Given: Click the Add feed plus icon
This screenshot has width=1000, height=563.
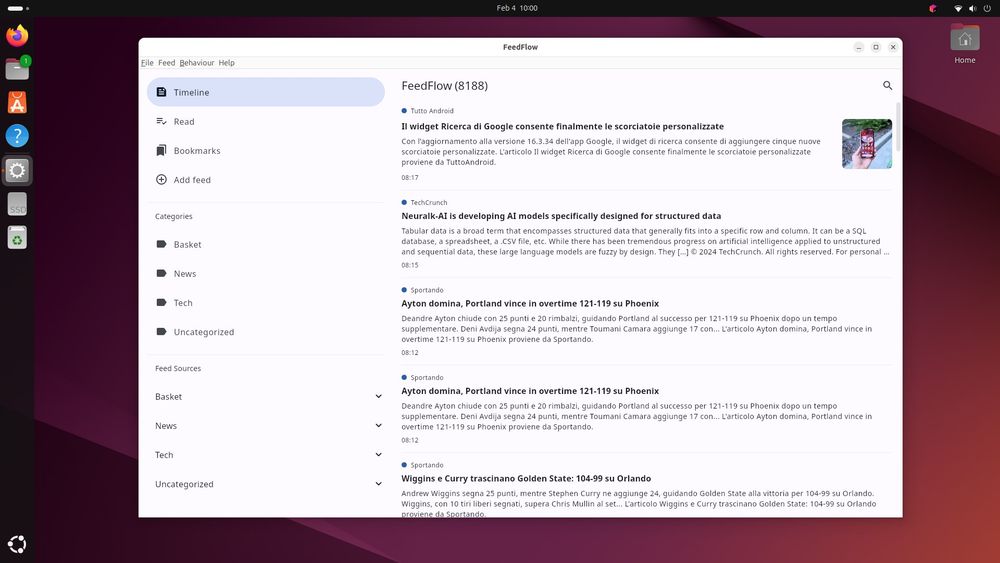Looking at the screenshot, I should (161, 180).
